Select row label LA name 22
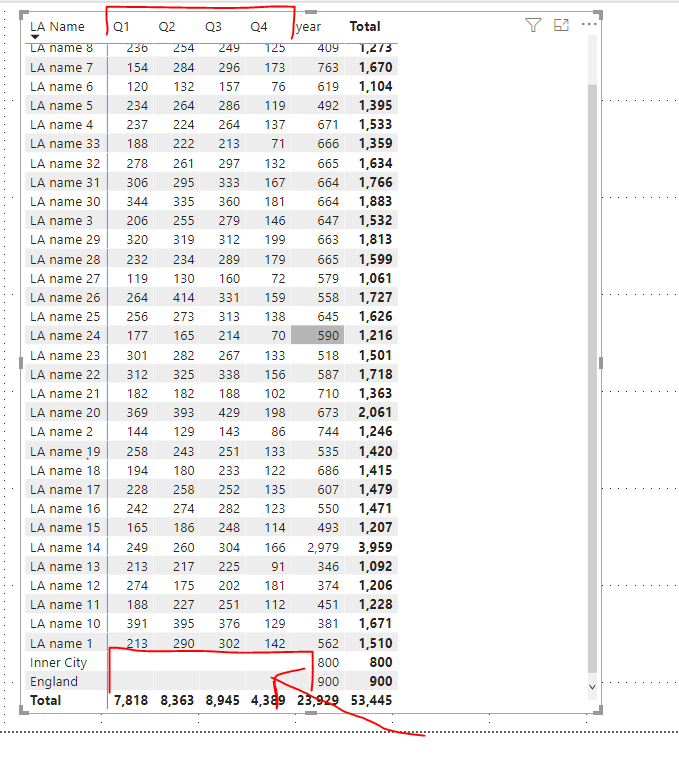The height and width of the screenshot is (764, 679). pyautogui.click(x=65, y=374)
